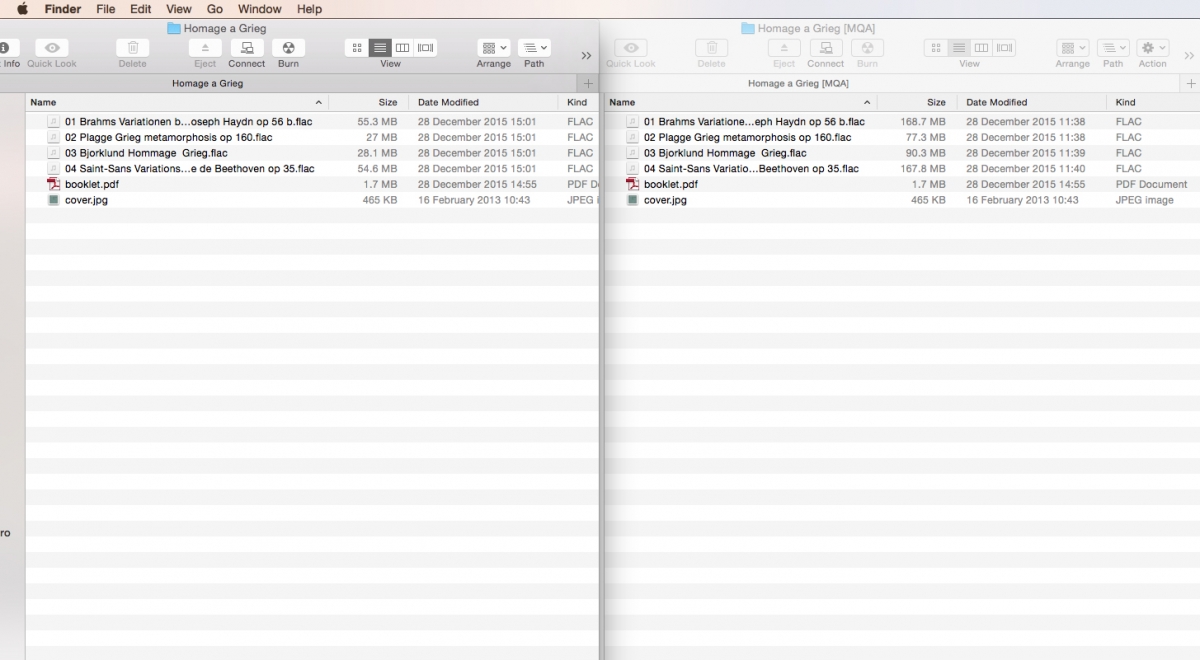Image resolution: width=1200 pixels, height=660 pixels.
Task: Select 03 Bjorklund 28.1 MB flac file
Action: 312,153
